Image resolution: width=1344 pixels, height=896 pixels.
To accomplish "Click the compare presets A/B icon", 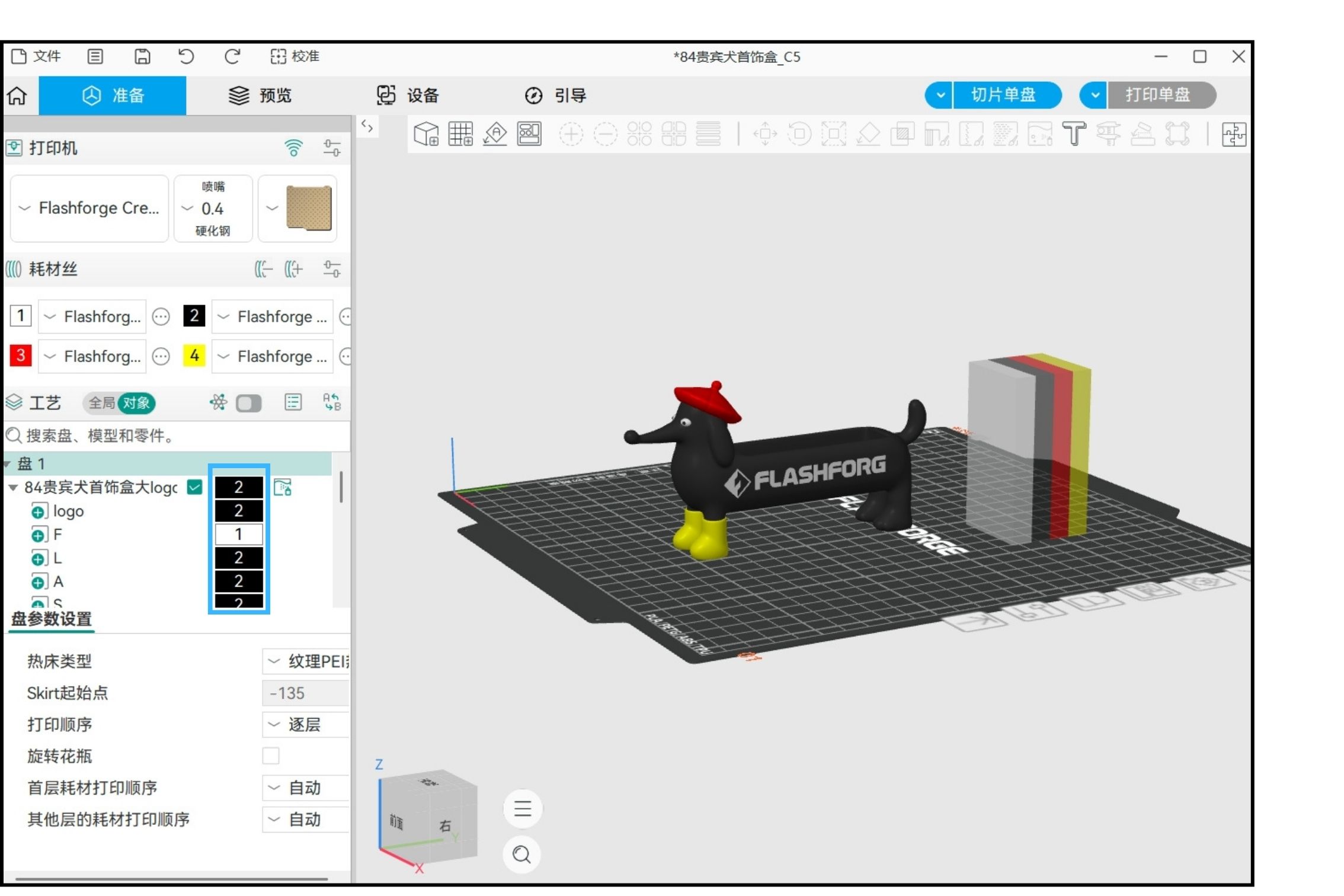I will pyautogui.click(x=332, y=402).
